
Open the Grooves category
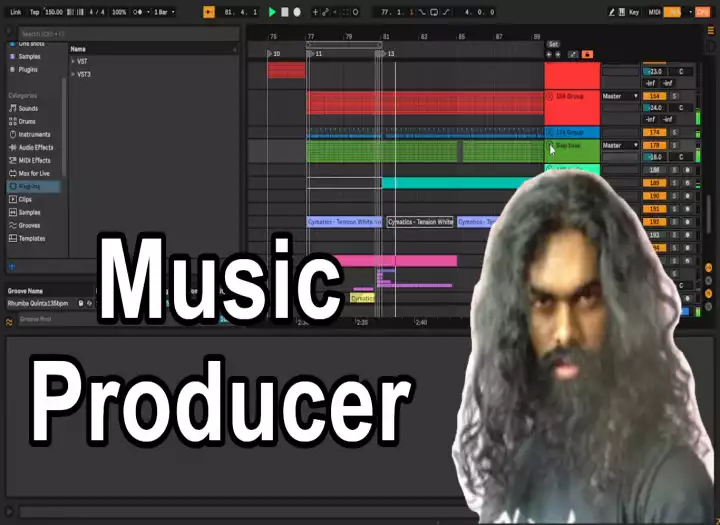click(29, 226)
